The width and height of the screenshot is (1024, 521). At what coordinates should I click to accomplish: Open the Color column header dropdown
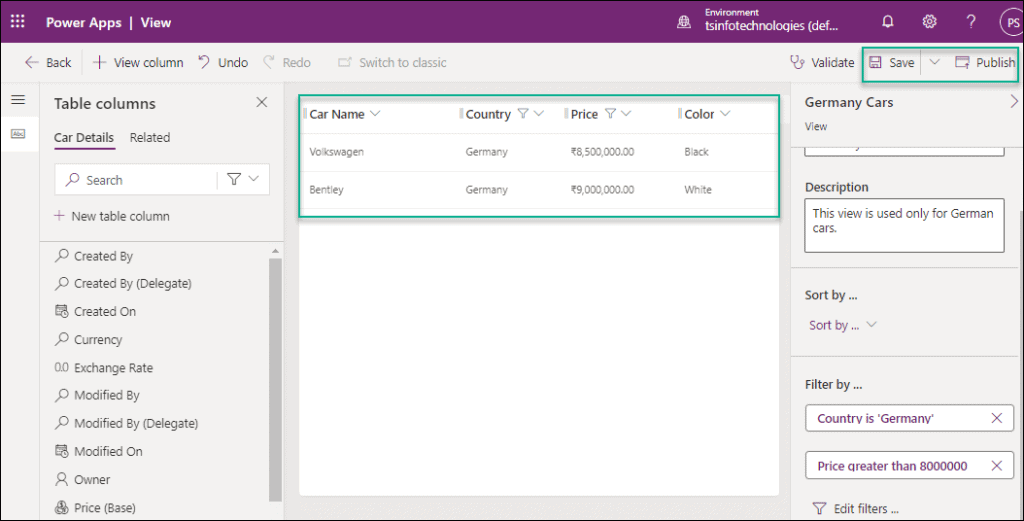(x=725, y=114)
